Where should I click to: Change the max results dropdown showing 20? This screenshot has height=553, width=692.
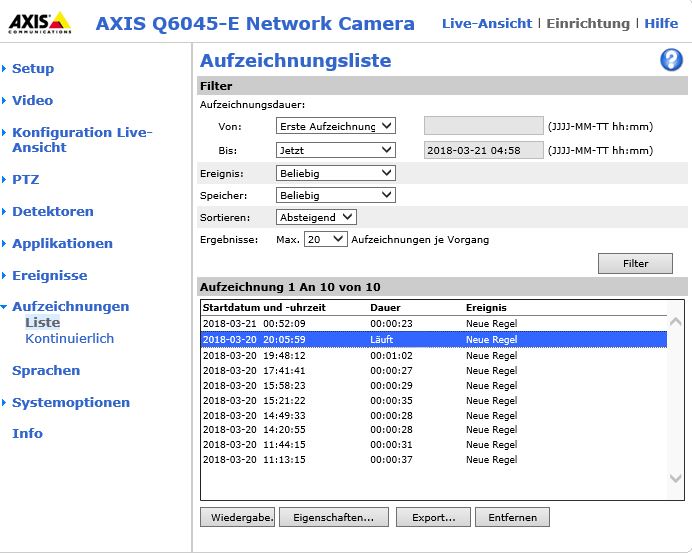(325, 240)
